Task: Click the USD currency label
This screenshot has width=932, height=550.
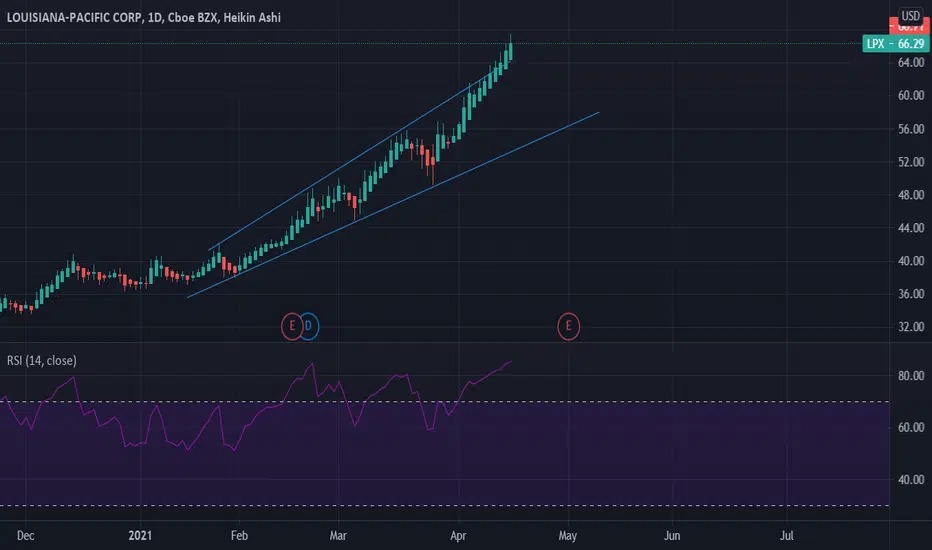Action: pyautogui.click(x=910, y=16)
